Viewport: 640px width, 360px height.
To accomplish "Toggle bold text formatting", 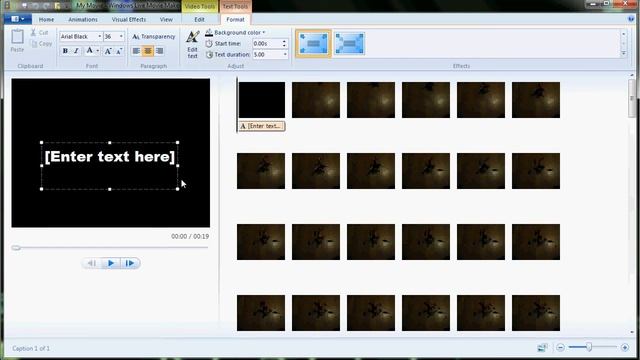I will click(65, 51).
